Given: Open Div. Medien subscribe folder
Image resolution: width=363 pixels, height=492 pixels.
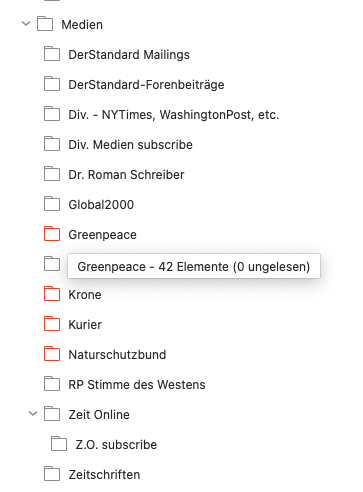Looking at the screenshot, I should 130,145.
